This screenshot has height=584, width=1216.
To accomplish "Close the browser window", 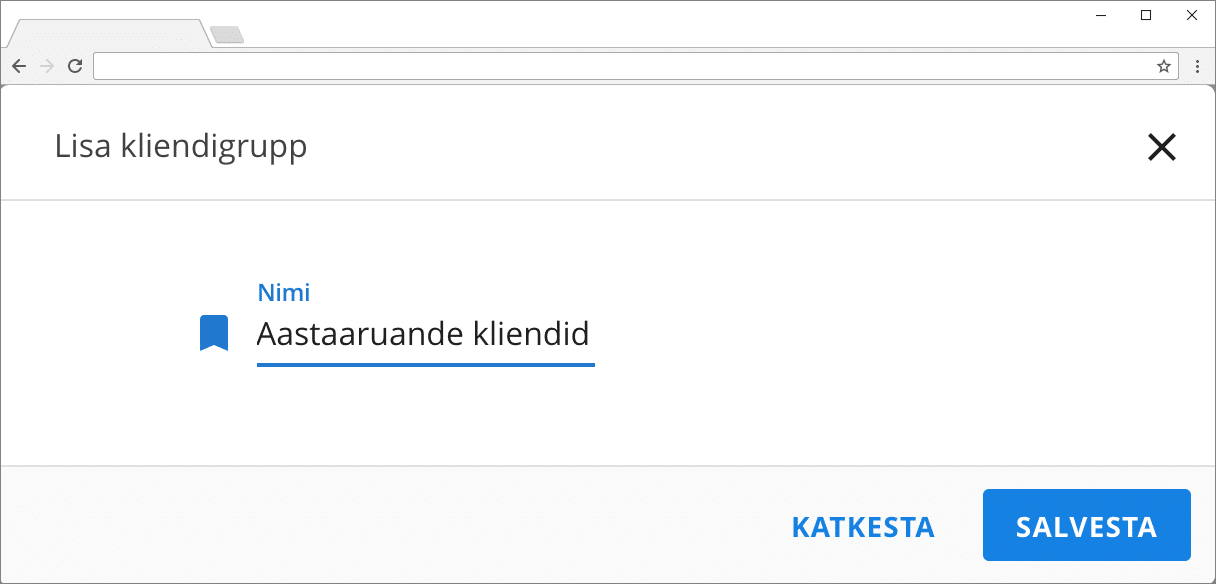I will point(1192,15).
